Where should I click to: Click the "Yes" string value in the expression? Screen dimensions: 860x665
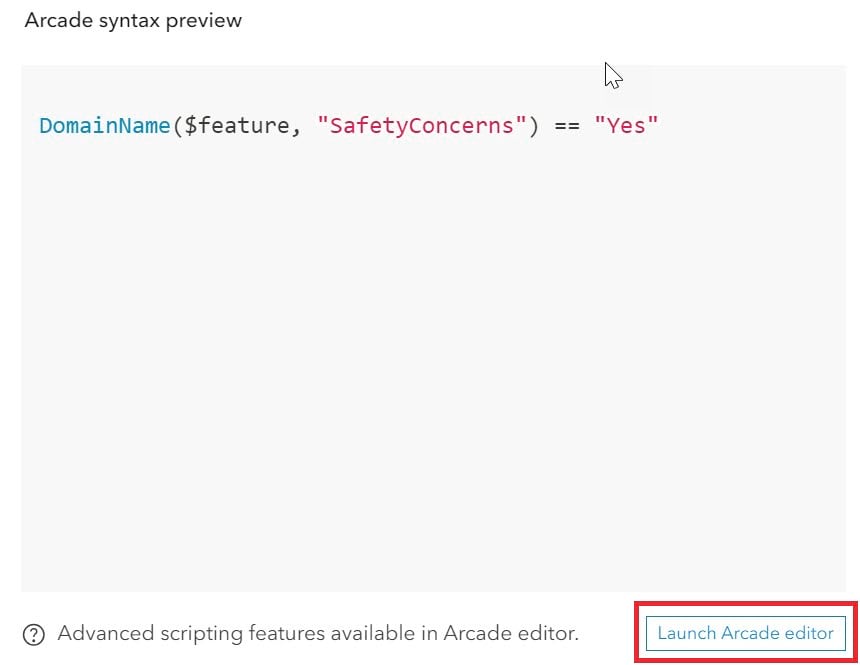[625, 125]
